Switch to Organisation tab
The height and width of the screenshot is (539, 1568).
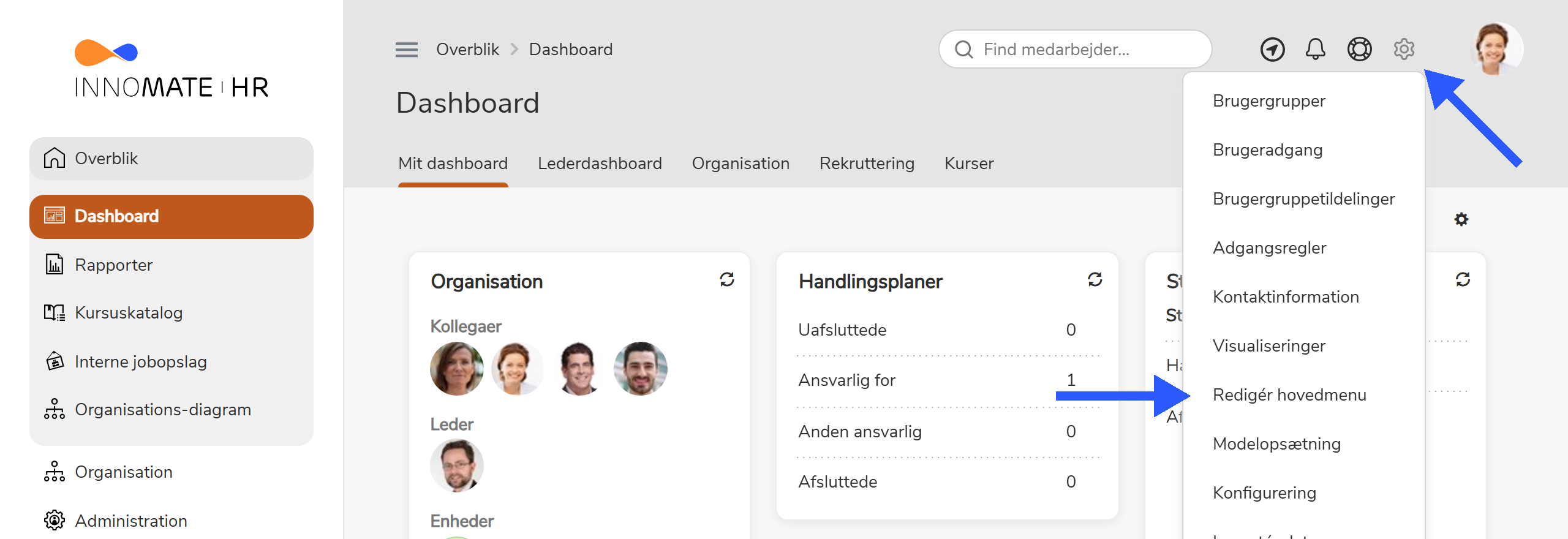pos(741,164)
